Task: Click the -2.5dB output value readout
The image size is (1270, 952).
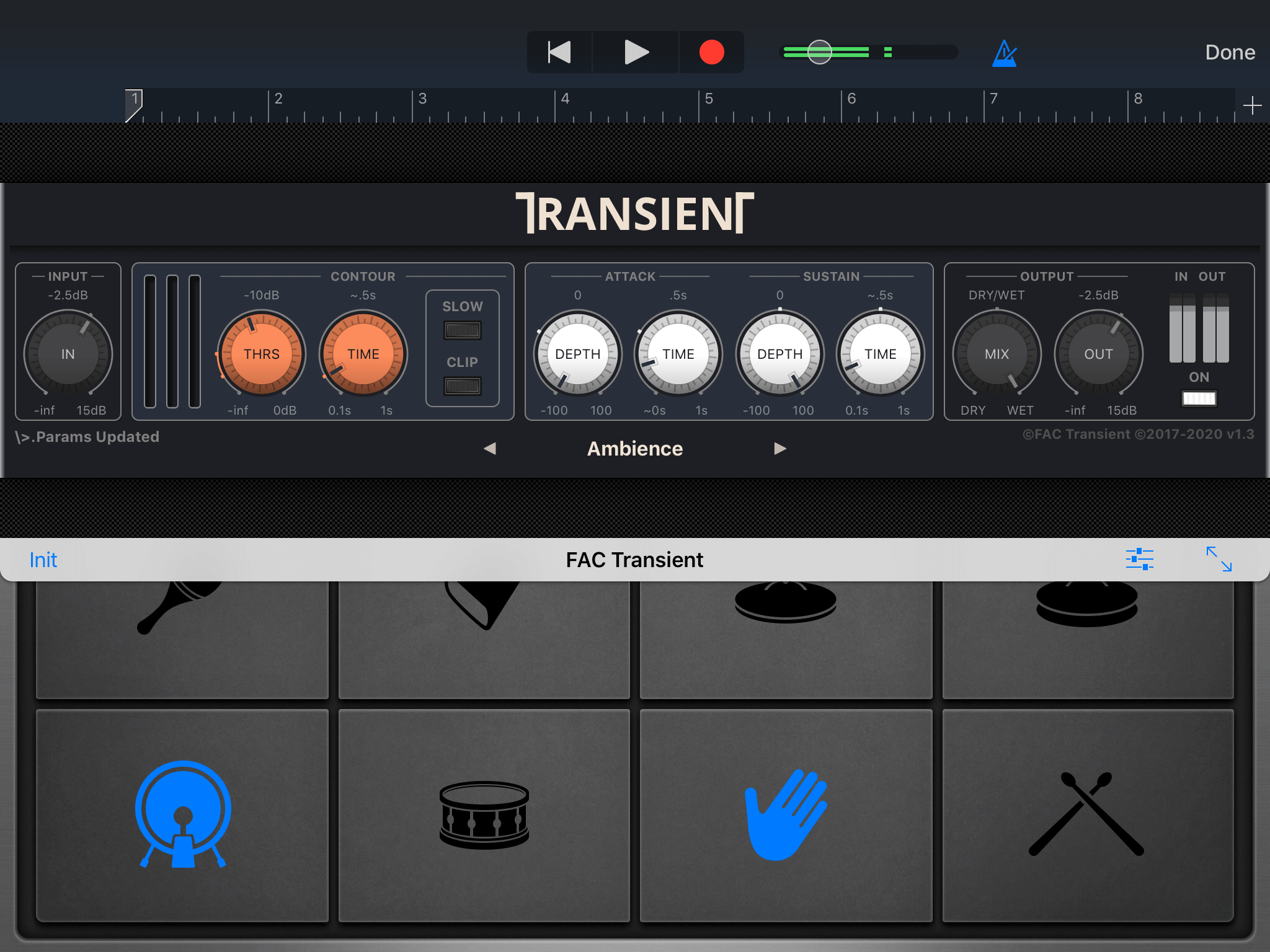Action: click(1099, 295)
